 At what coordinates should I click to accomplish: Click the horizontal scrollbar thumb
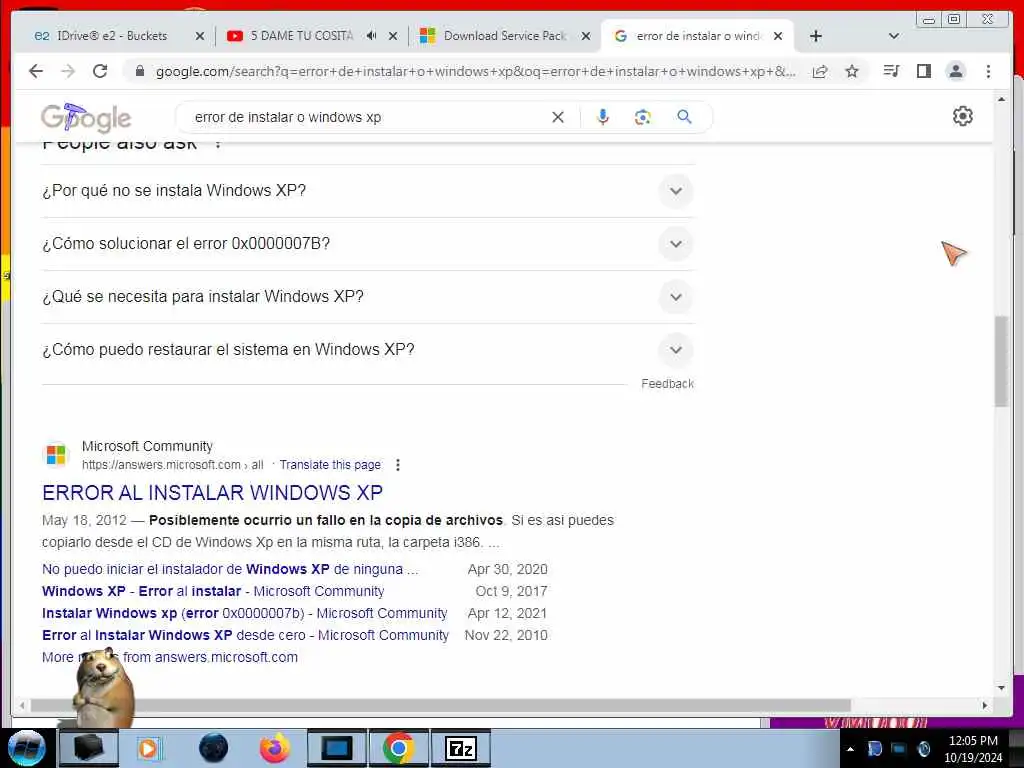point(441,705)
